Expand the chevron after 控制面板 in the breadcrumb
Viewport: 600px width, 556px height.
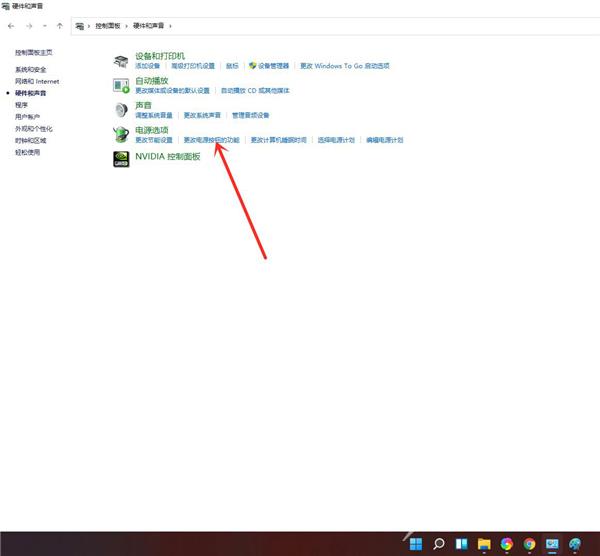click(127, 26)
